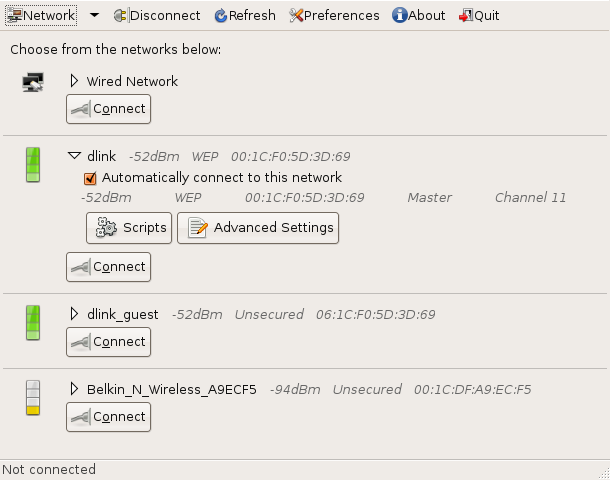Click the dlink signal strength icon
Image resolution: width=610 pixels, height=480 pixels.
(x=33, y=164)
